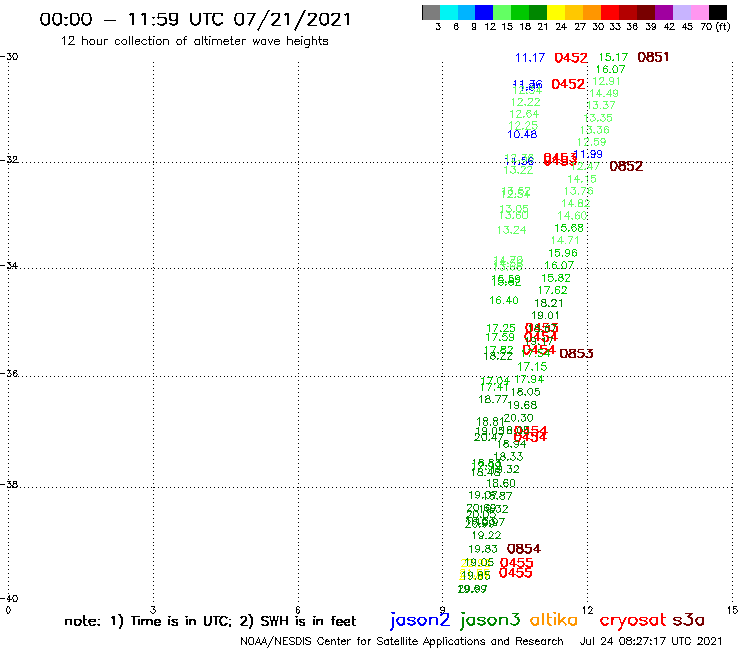740x650 pixels.
Task: Click the wave height value 18.05
Action: click(x=526, y=392)
